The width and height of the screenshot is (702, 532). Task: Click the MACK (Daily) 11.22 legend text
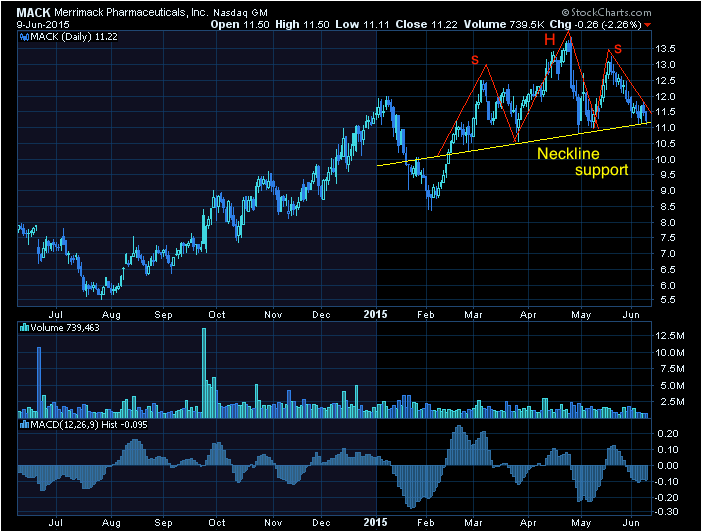pyautogui.click(x=74, y=37)
